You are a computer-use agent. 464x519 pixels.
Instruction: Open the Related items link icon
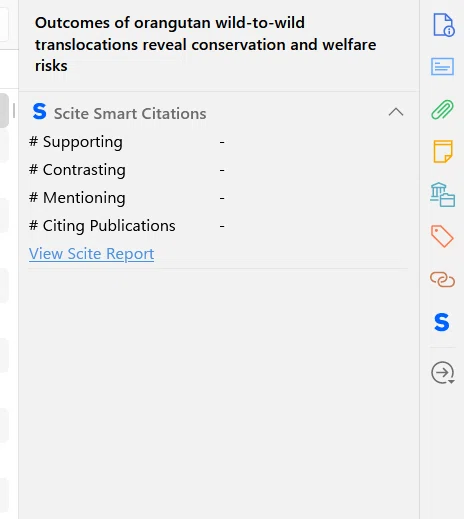coord(442,279)
